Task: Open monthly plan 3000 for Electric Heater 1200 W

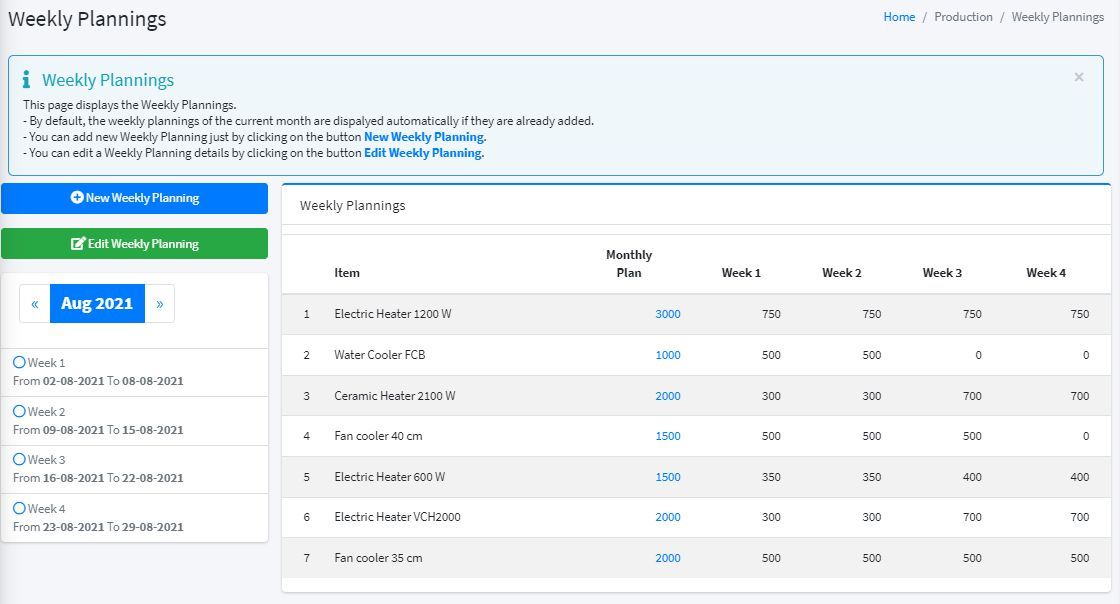Action: coord(668,314)
